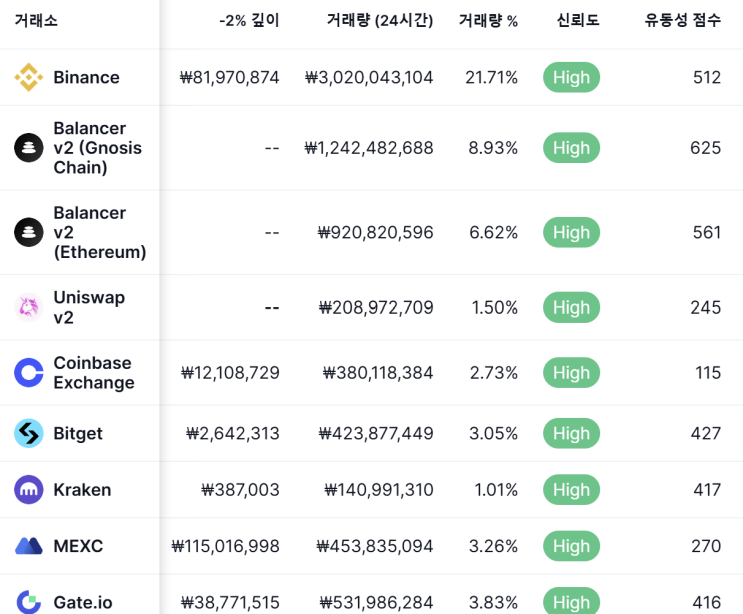Click the Balancer v2 Ethereum logo icon

pos(29,233)
